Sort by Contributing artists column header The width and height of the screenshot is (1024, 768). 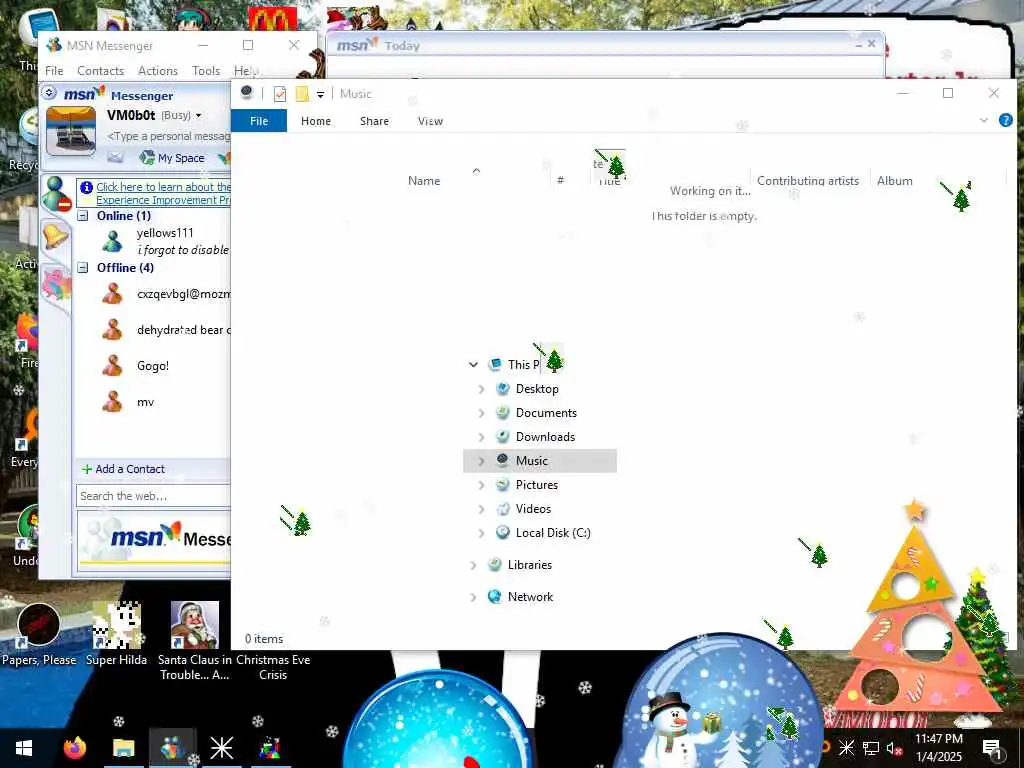tap(808, 181)
